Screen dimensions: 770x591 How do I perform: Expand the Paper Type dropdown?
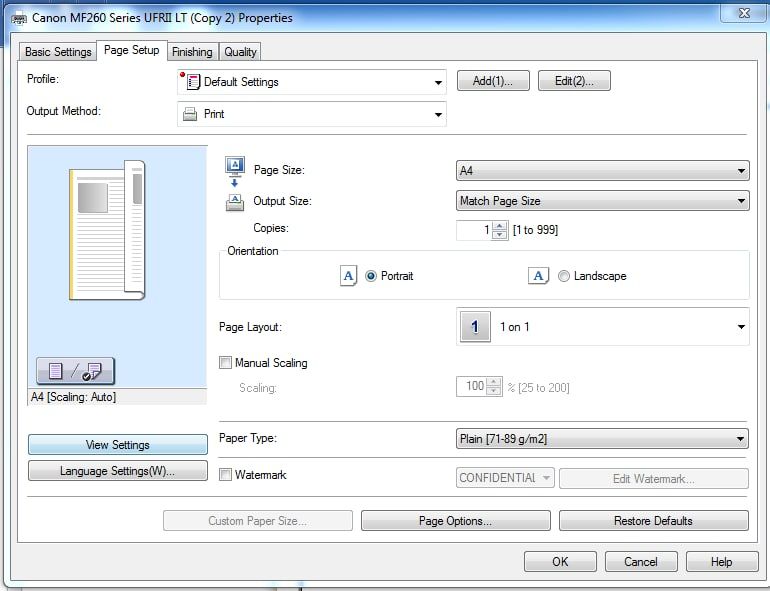click(602, 438)
